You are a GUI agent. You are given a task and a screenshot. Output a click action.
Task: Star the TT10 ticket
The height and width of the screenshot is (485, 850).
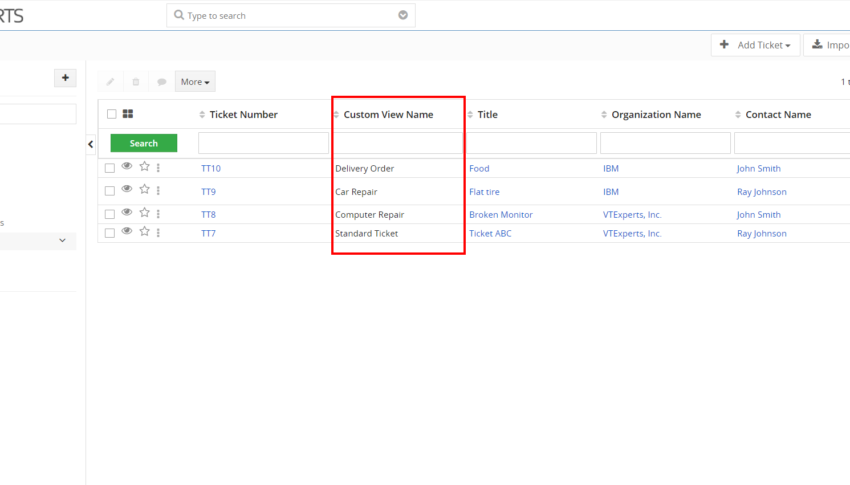click(144, 166)
